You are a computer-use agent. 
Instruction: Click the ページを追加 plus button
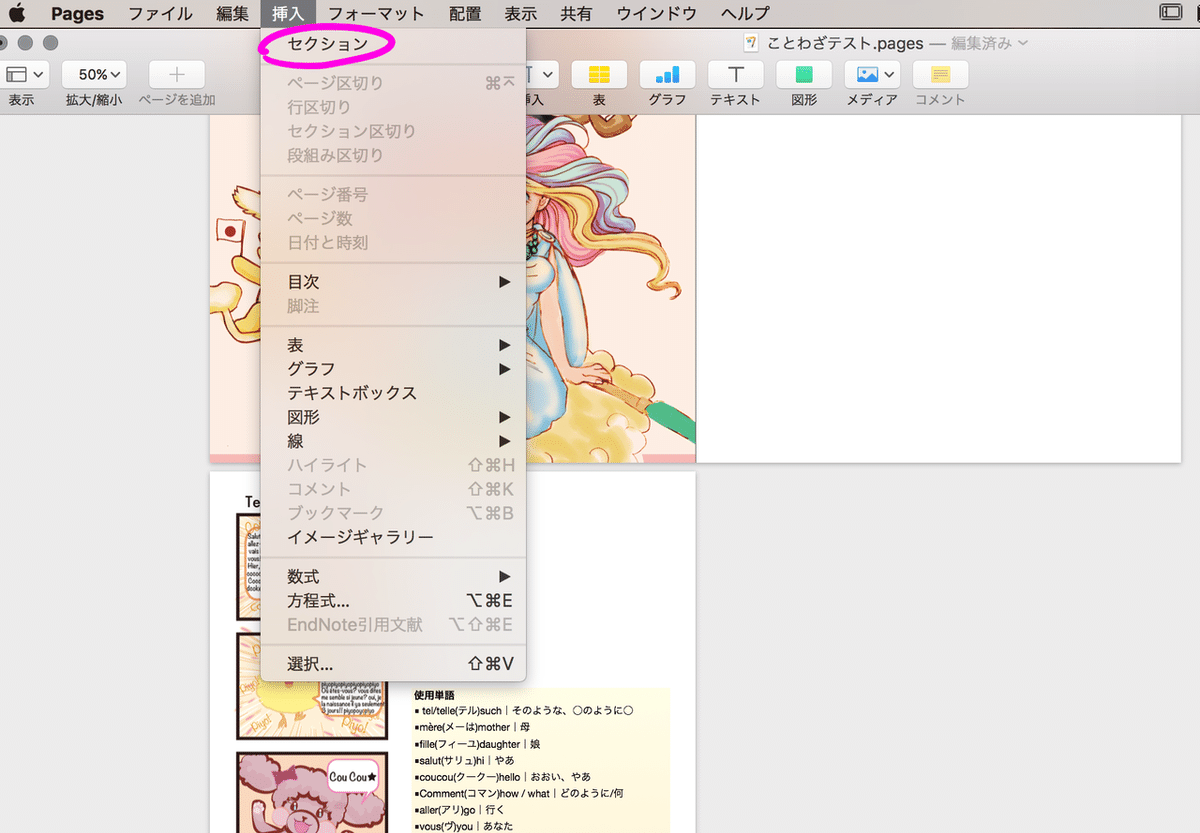[177, 75]
